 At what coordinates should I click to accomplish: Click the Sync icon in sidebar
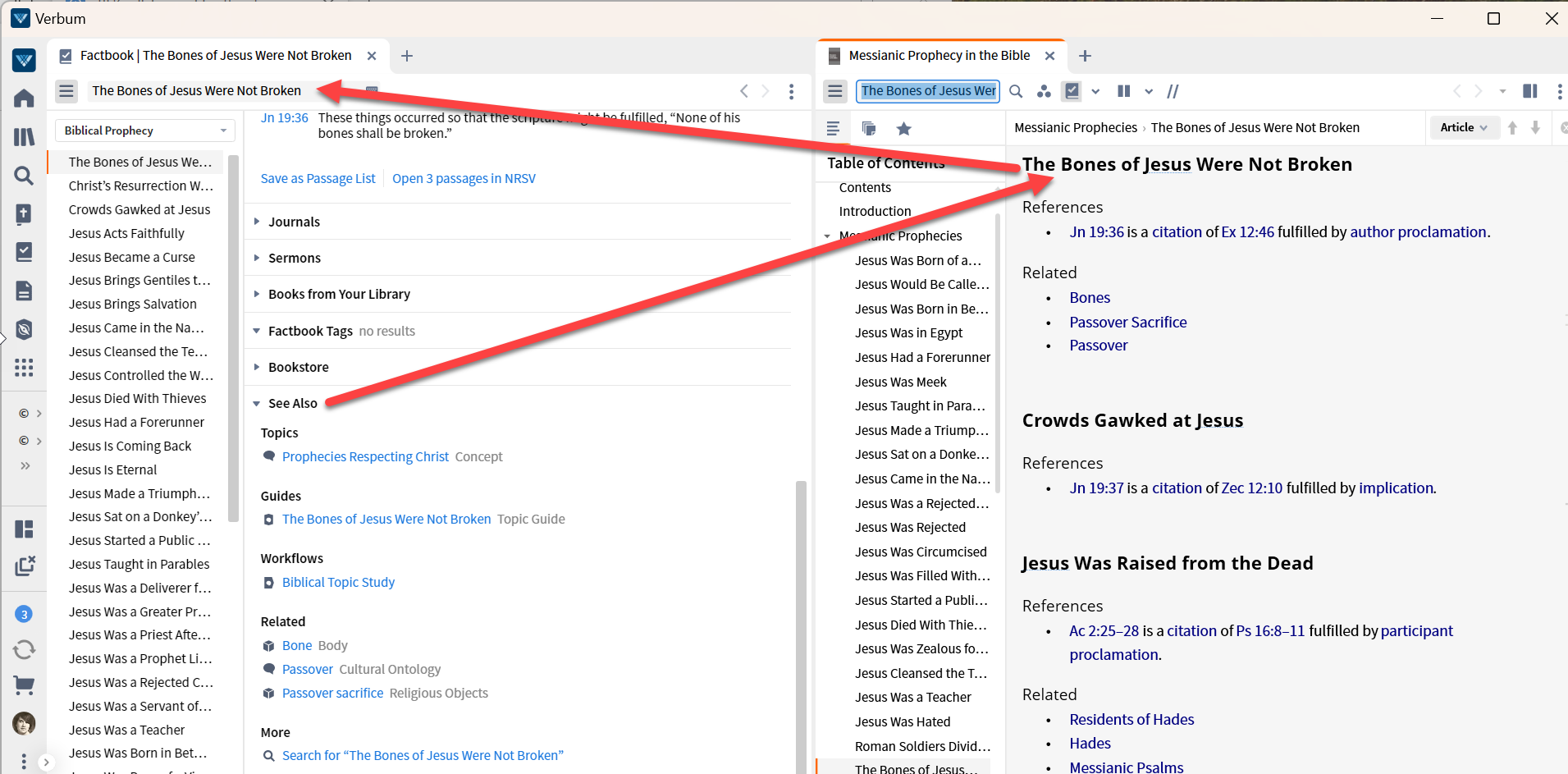(24, 650)
